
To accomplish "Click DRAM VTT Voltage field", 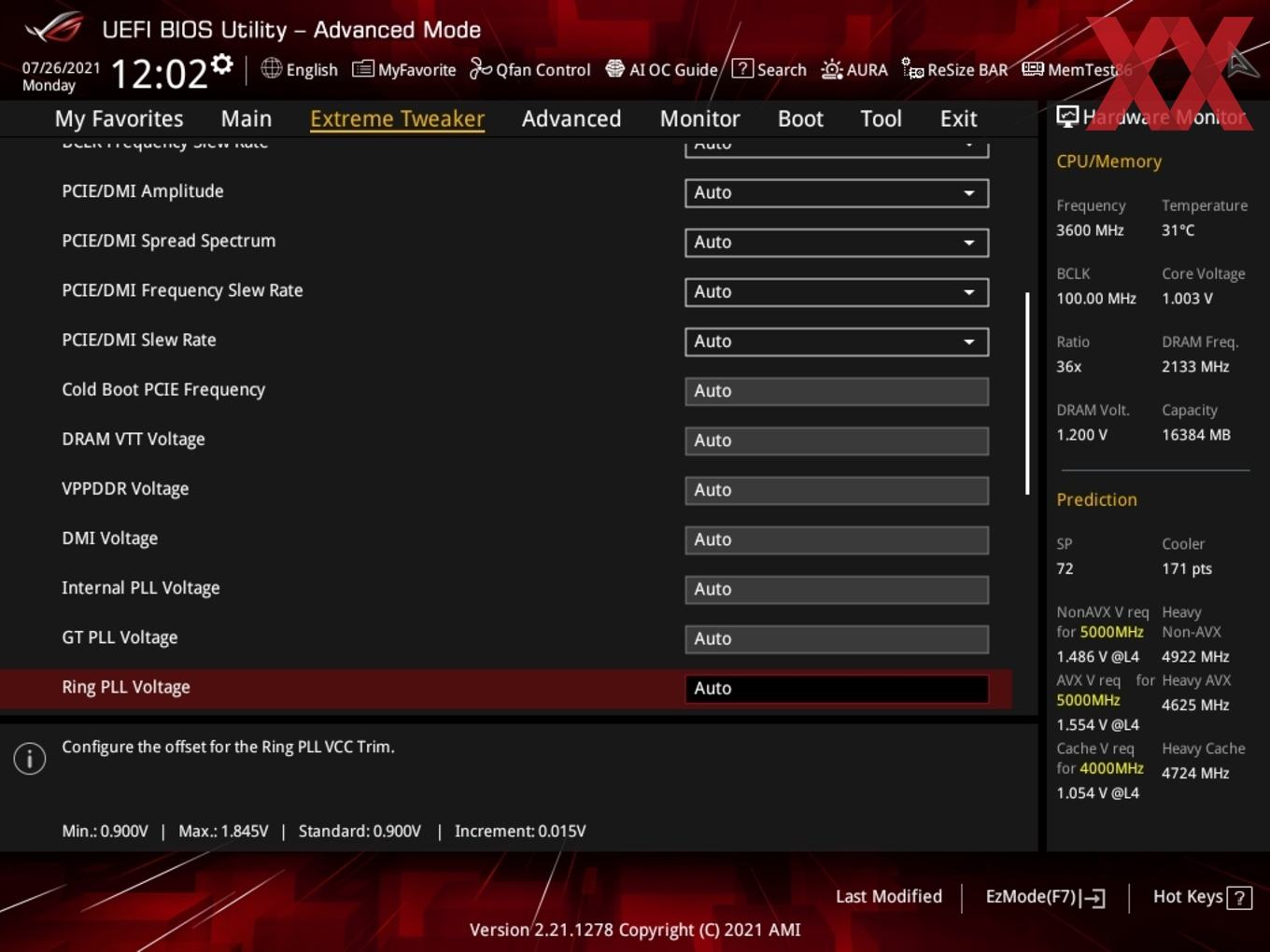I will coord(837,440).
